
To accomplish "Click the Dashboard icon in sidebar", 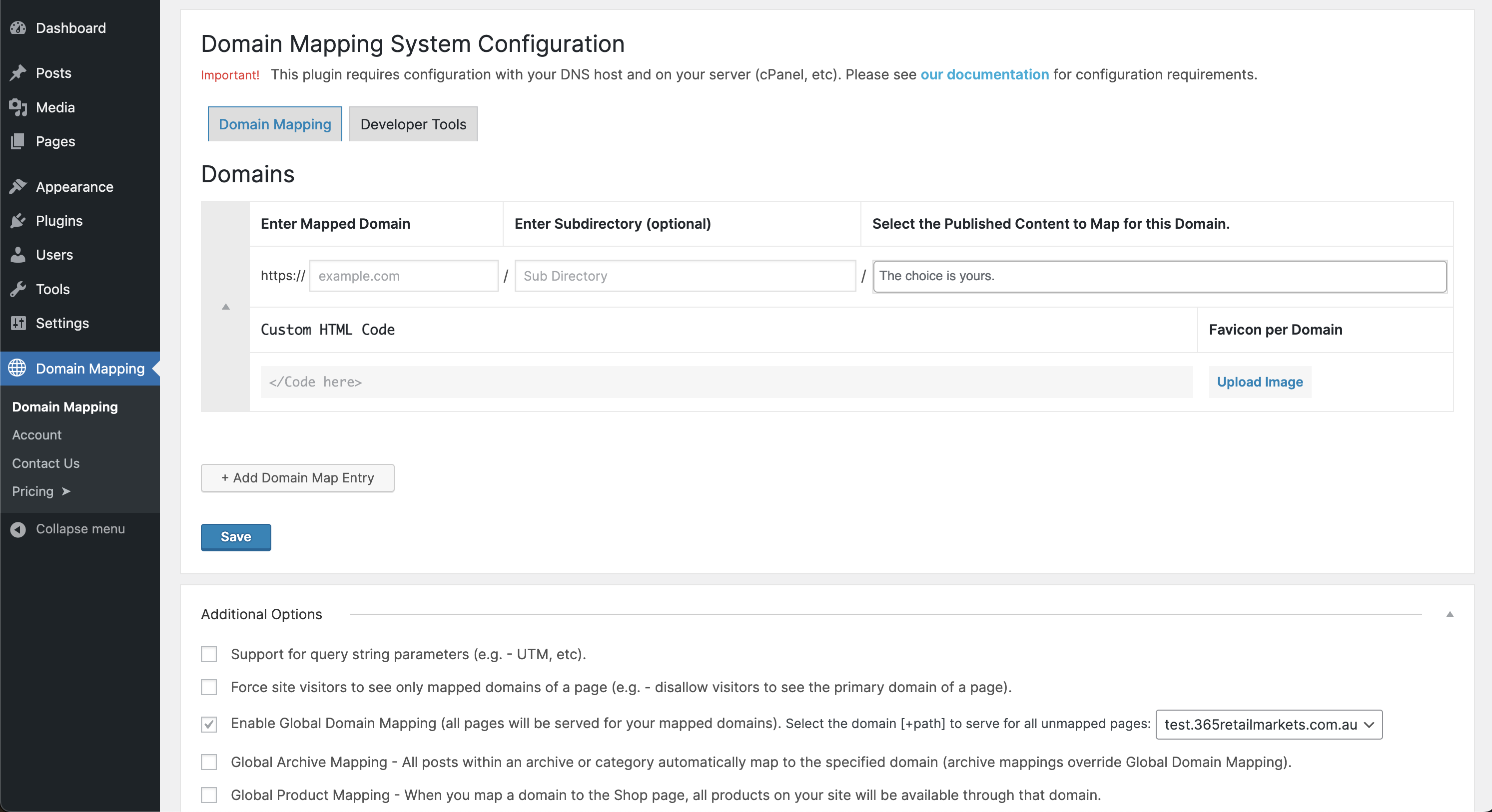I will click(18, 27).
